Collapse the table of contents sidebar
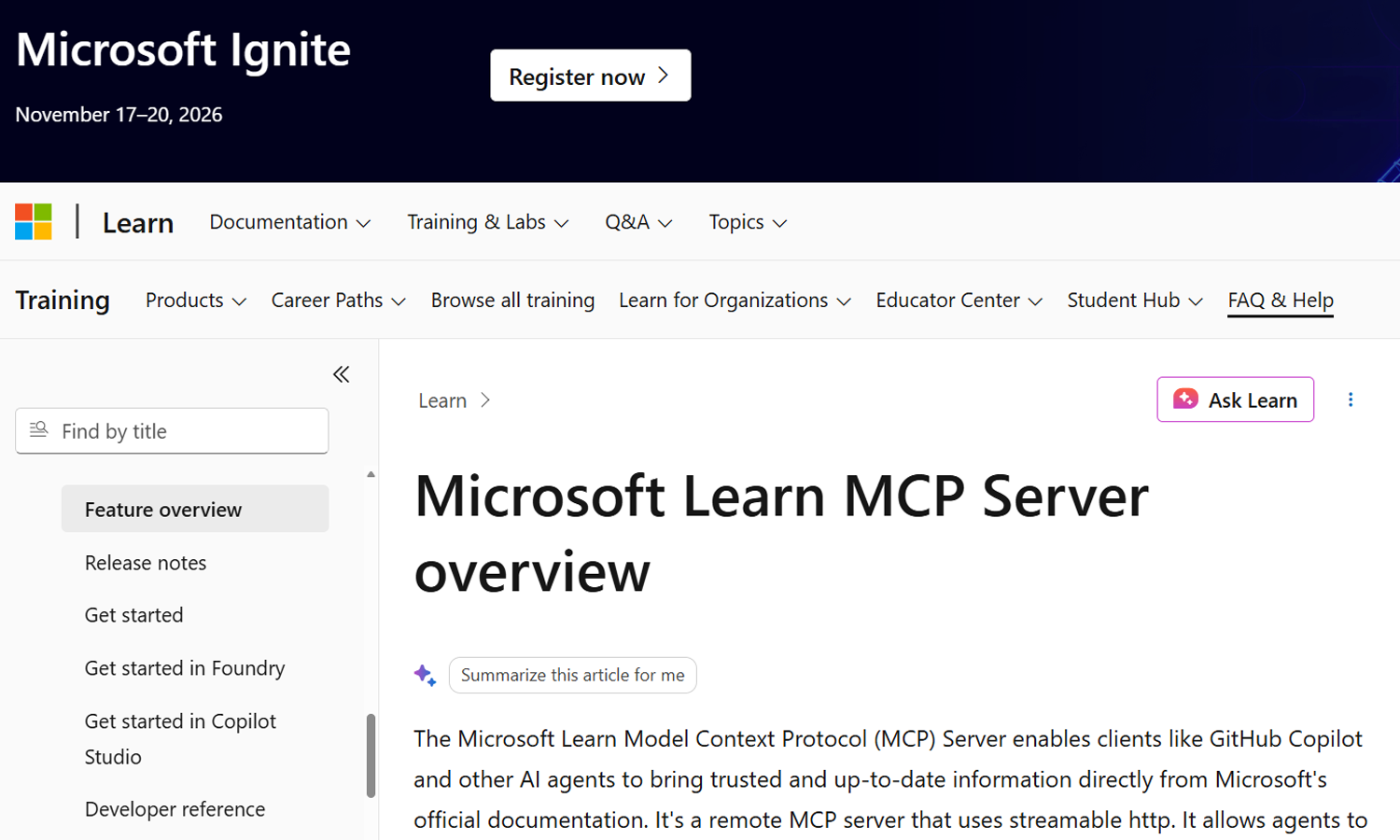The height and width of the screenshot is (840, 1400). point(342,374)
